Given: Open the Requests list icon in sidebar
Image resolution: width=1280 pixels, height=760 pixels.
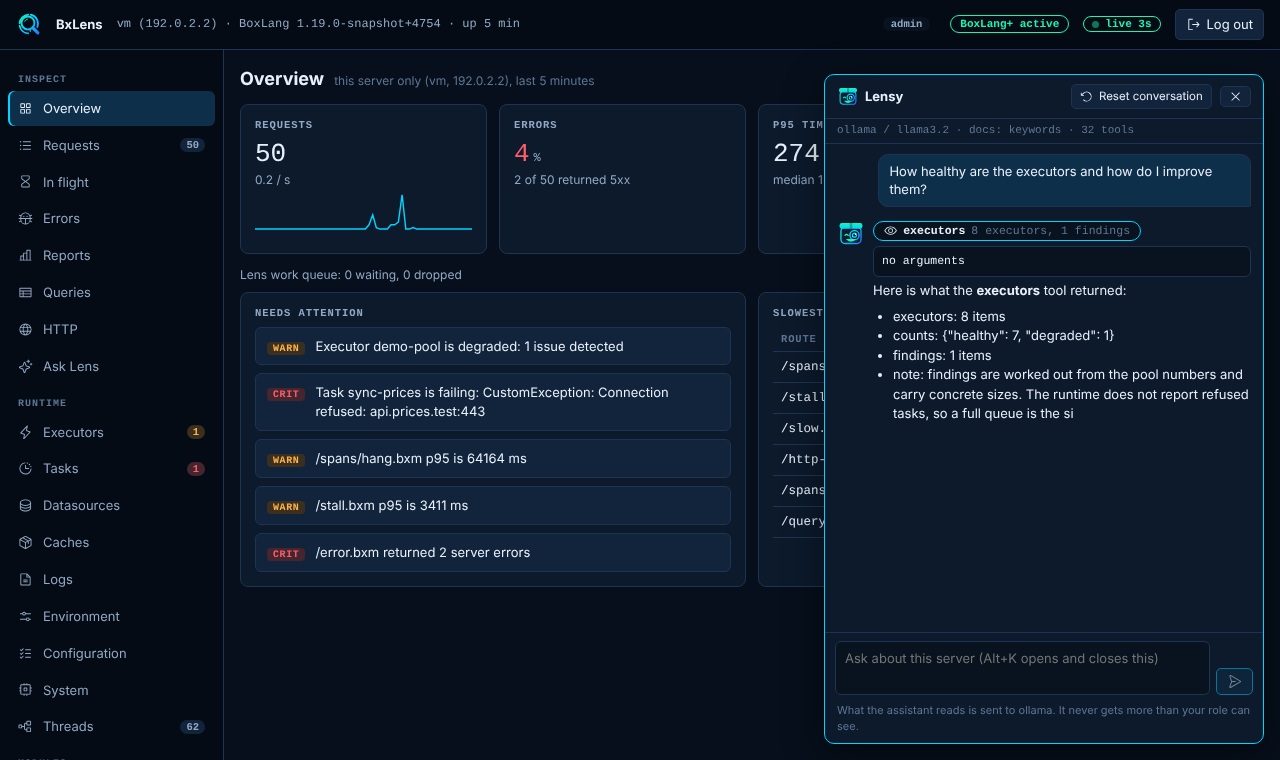Looking at the screenshot, I should click(26, 145).
